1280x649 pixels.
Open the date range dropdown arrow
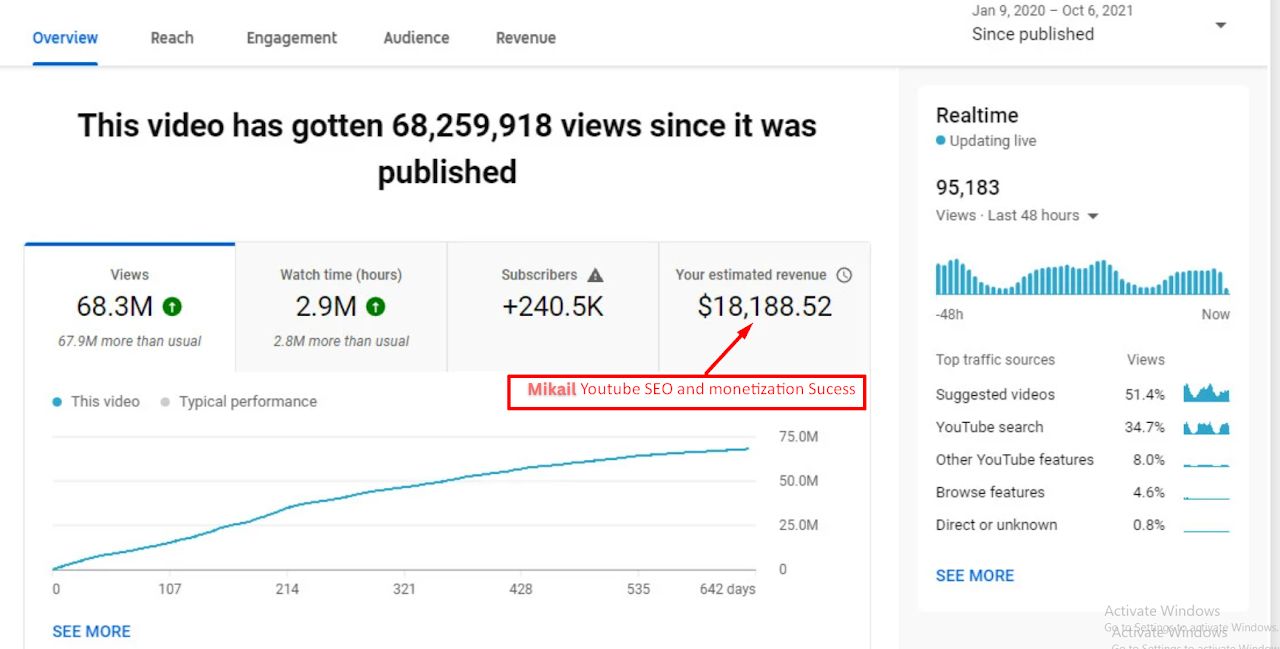(1220, 25)
